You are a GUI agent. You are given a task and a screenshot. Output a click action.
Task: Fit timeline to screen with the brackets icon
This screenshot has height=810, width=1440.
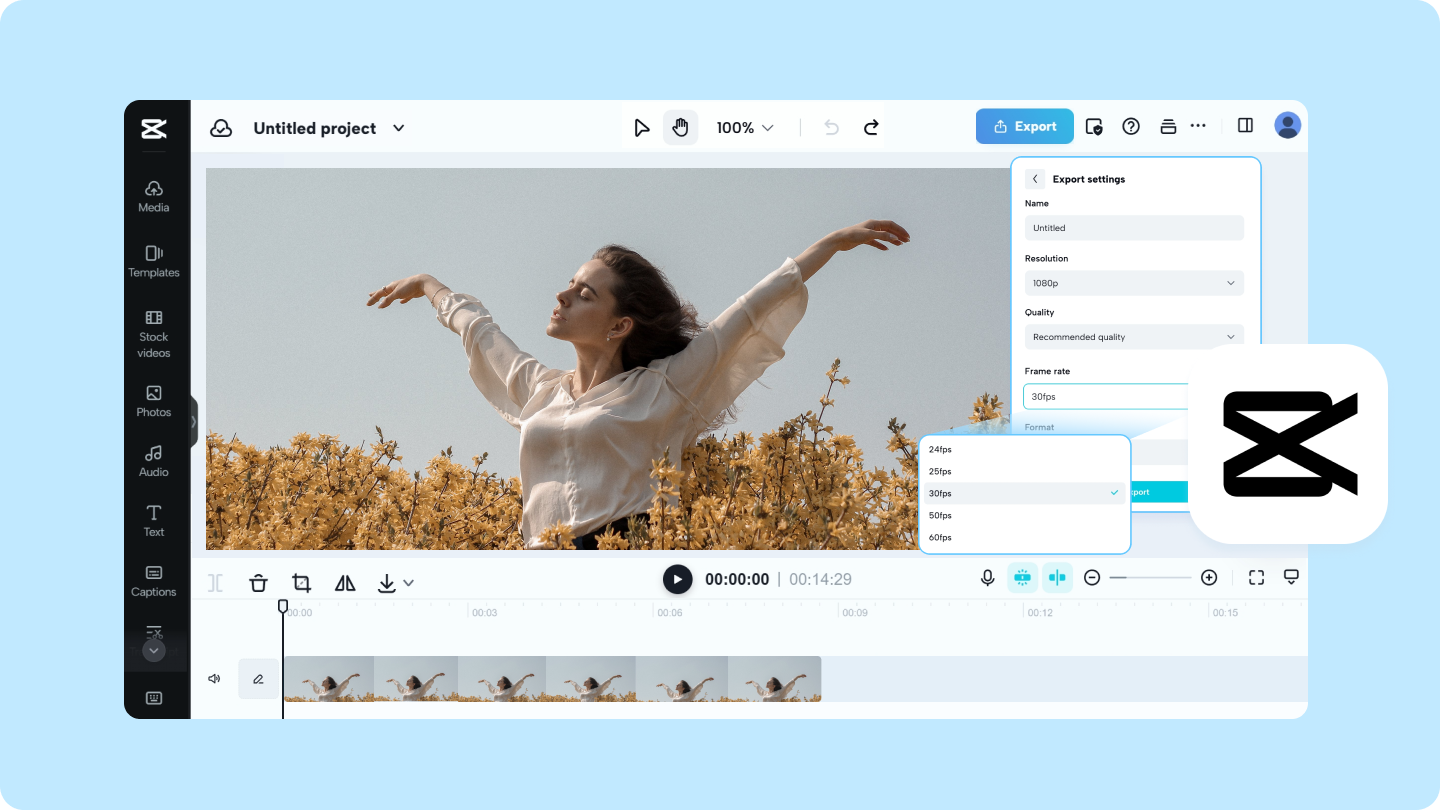(1257, 578)
